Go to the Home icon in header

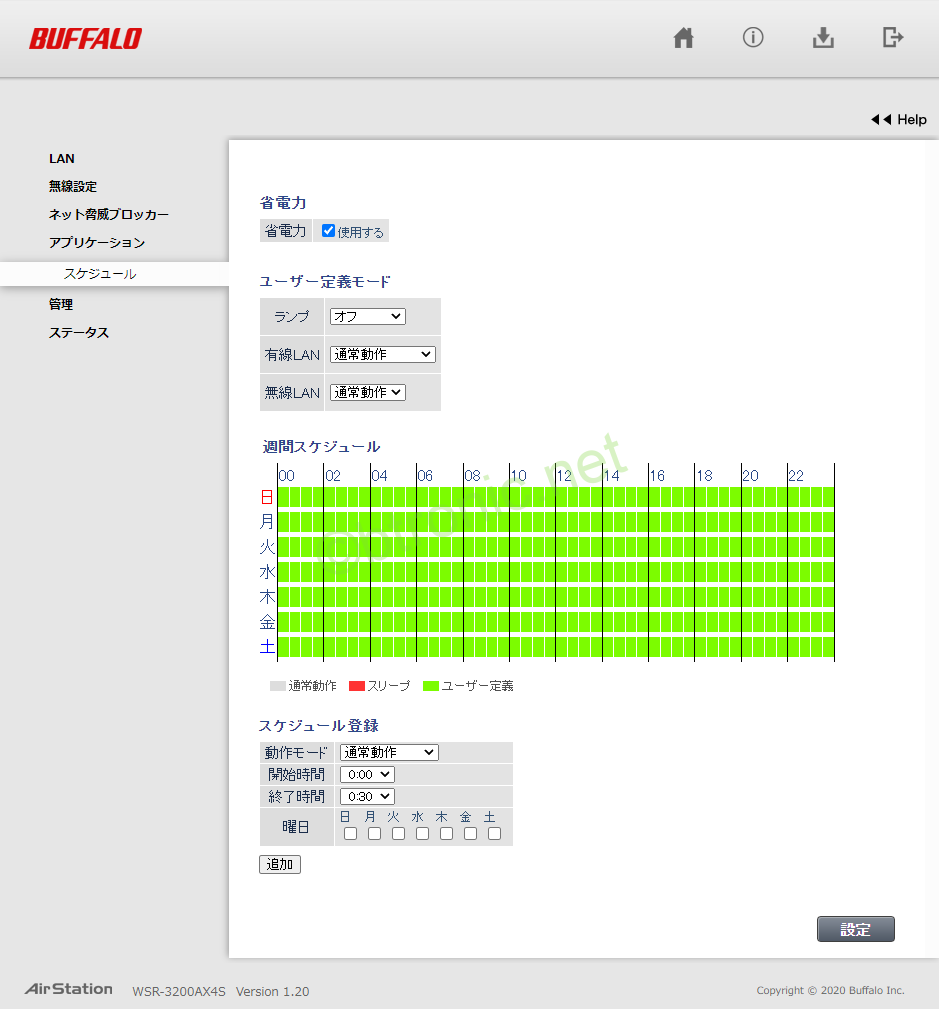(x=684, y=38)
